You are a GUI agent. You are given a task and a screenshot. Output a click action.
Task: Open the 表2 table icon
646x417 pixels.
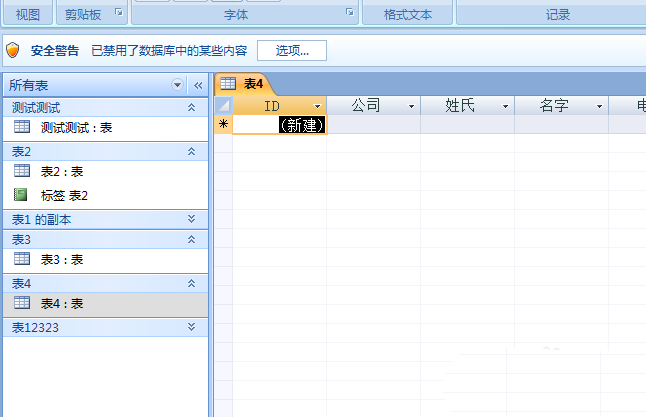click(22, 171)
